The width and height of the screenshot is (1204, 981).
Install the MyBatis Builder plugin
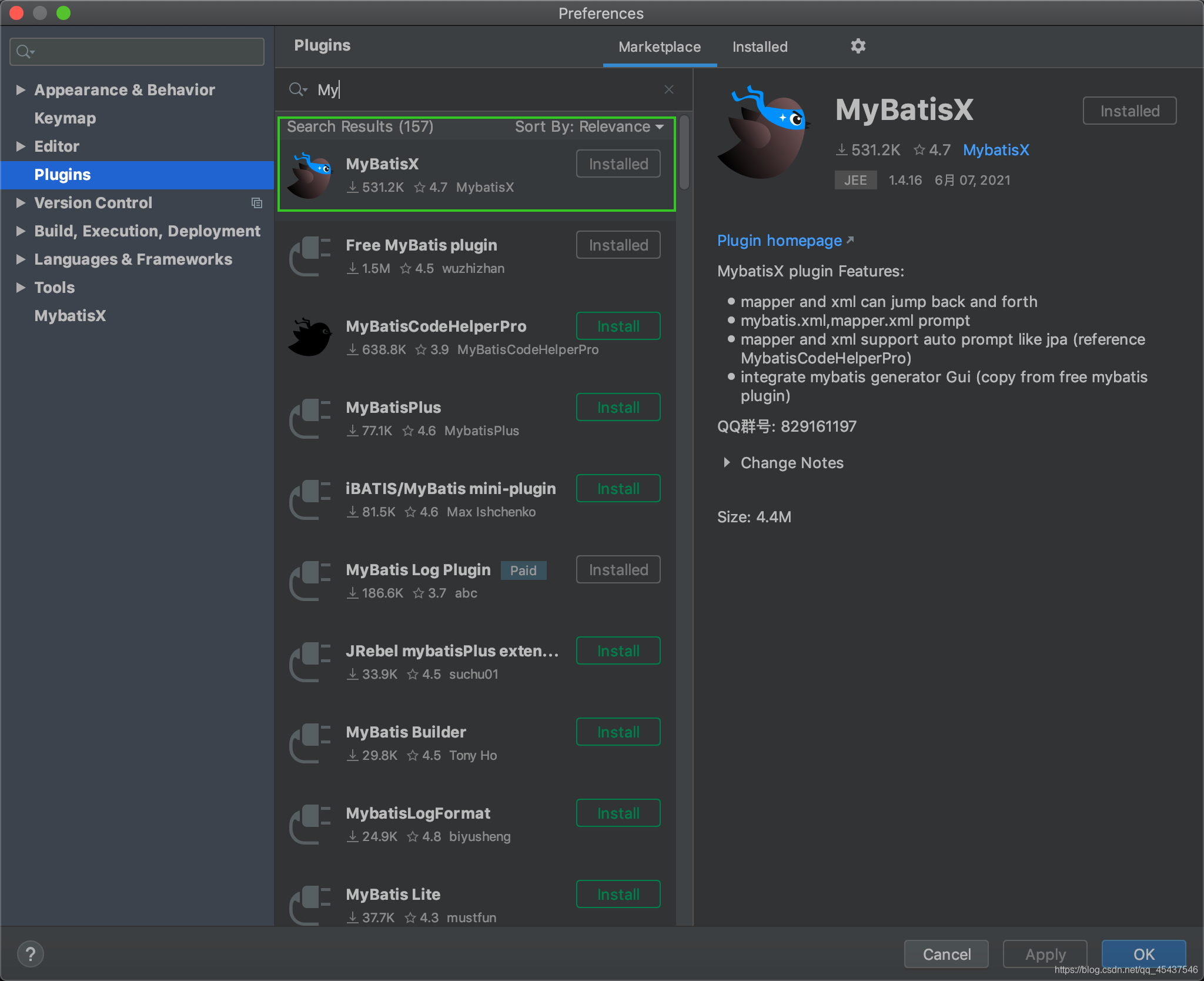click(618, 732)
